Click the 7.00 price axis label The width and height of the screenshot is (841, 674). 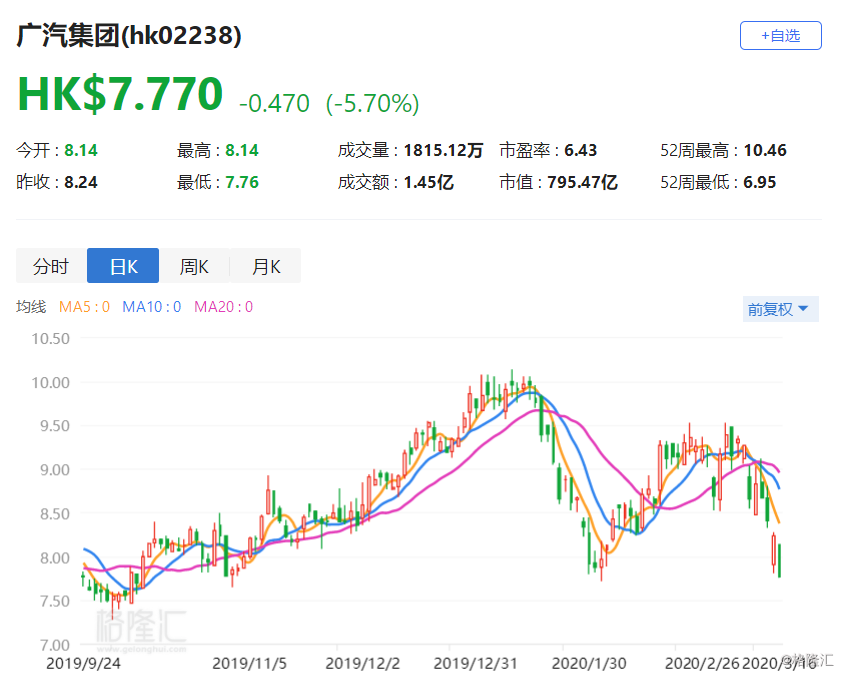click(x=55, y=645)
